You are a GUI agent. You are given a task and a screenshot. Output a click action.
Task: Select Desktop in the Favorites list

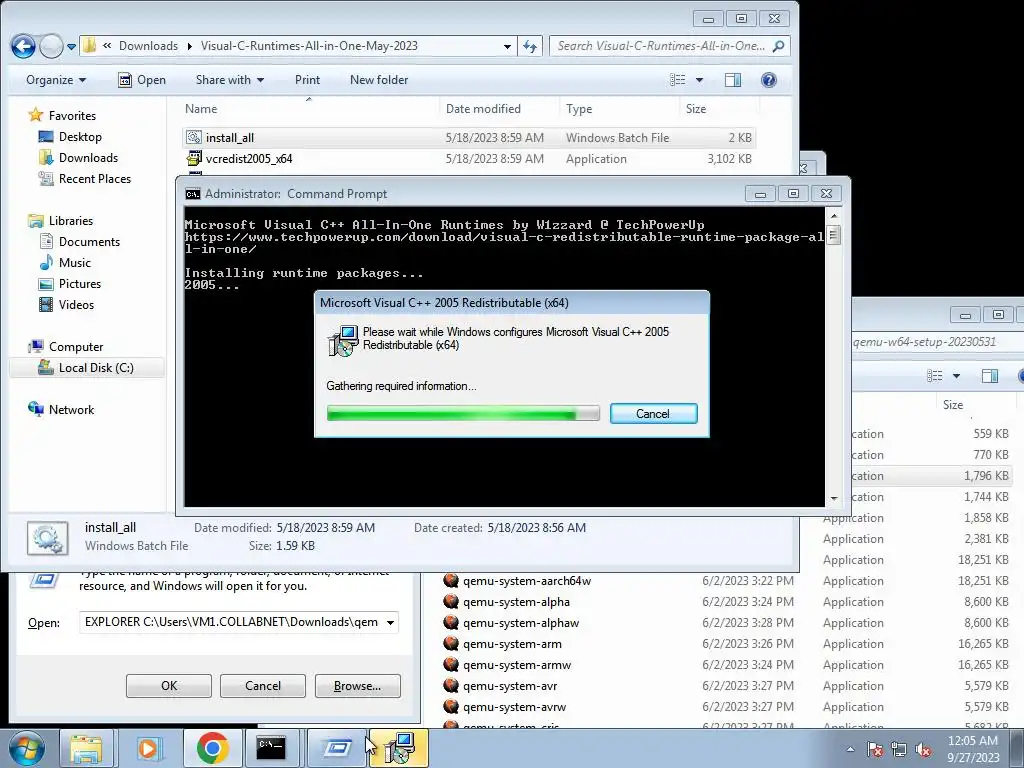pos(80,136)
